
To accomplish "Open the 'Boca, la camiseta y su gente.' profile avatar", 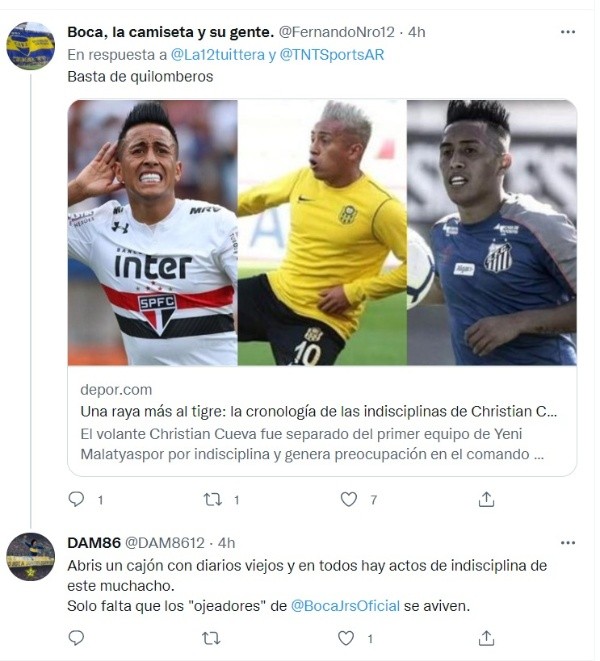I will coord(31,46).
